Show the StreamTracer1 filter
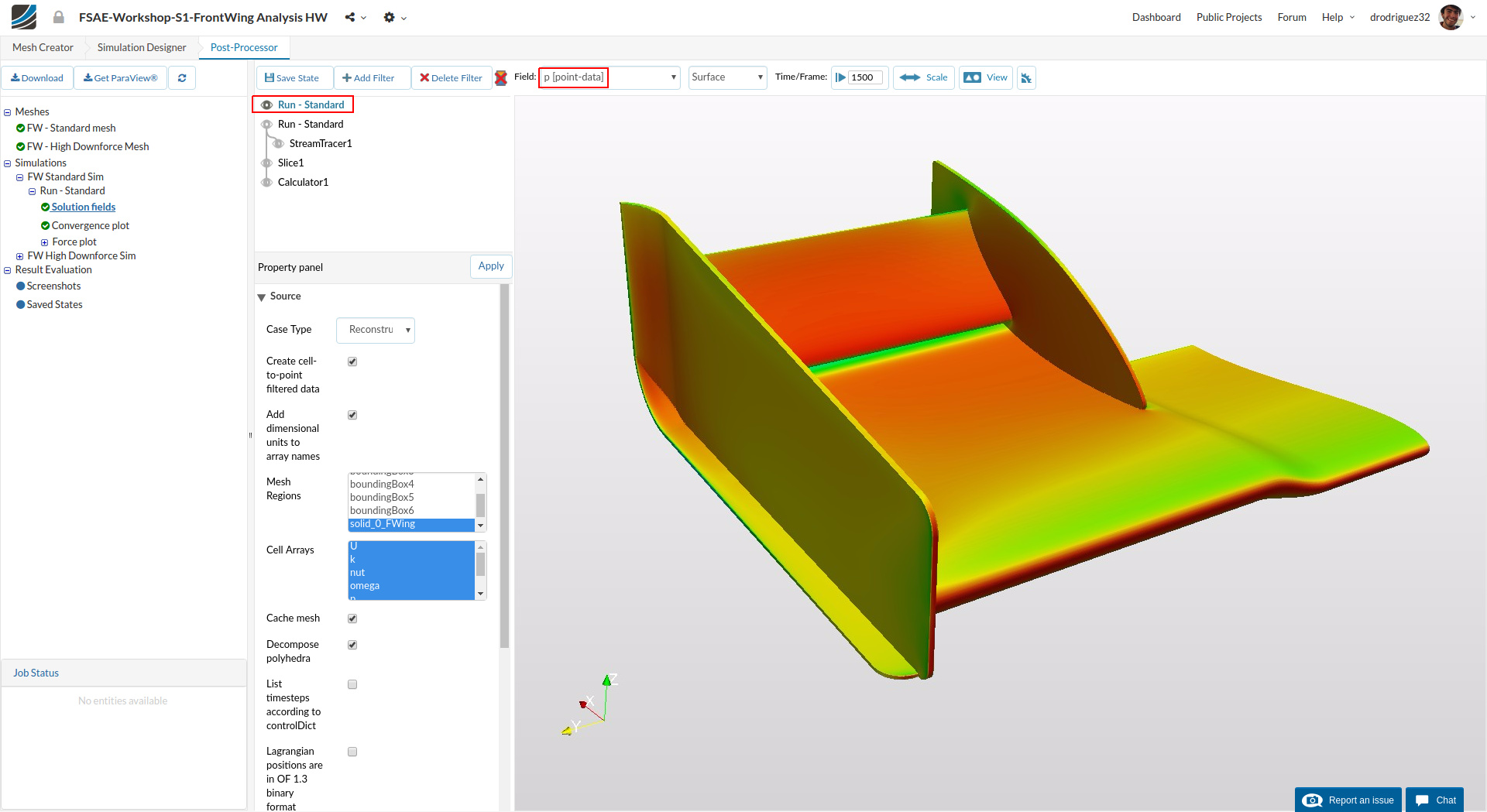 pyautogui.click(x=278, y=144)
